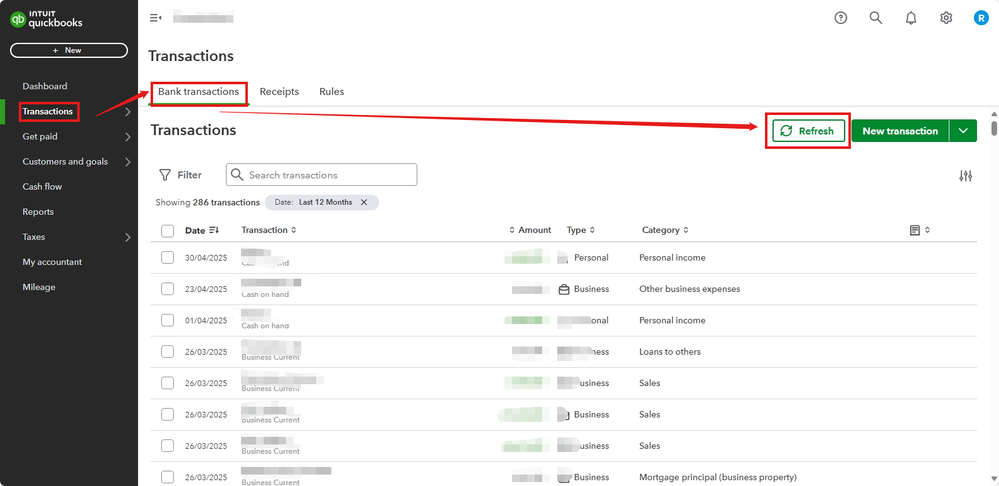Open Reports in the sidebar
Viewport: 999px width, 486px height.
[38, 211]
